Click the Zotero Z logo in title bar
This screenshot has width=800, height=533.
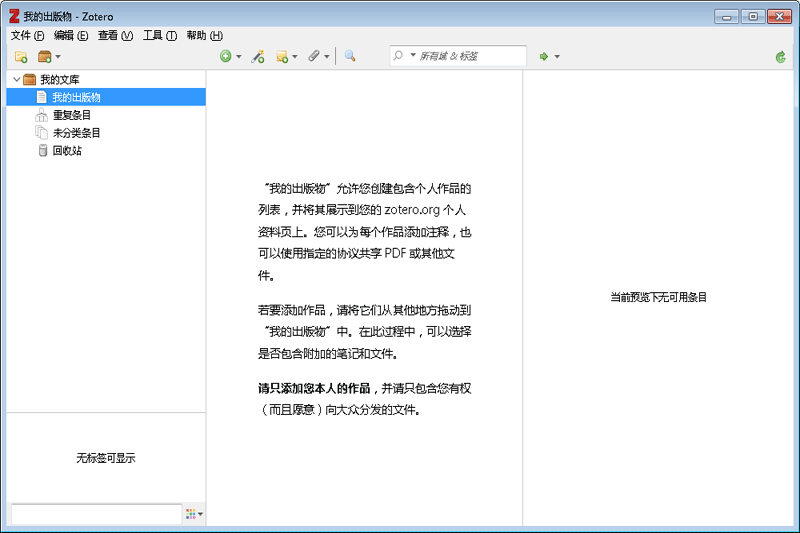point(14,16)
